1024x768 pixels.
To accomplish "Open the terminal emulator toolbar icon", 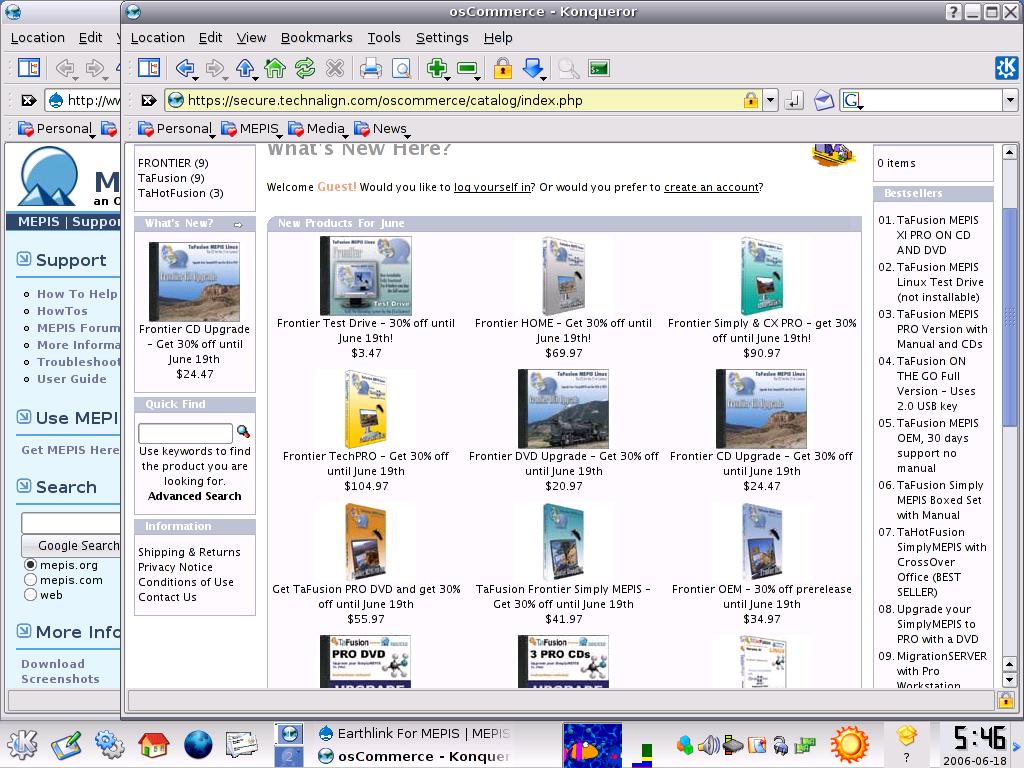I will (599, 68).
